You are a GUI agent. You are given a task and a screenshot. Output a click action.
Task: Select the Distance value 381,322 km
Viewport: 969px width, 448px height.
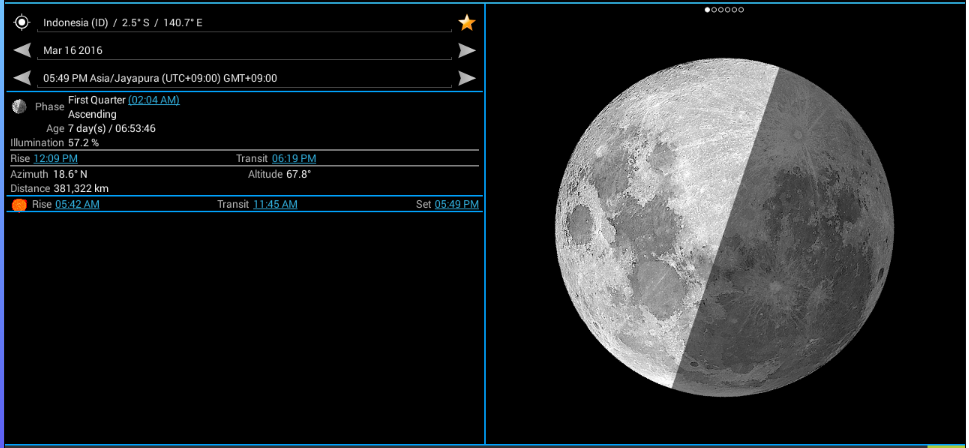point(81,188)
